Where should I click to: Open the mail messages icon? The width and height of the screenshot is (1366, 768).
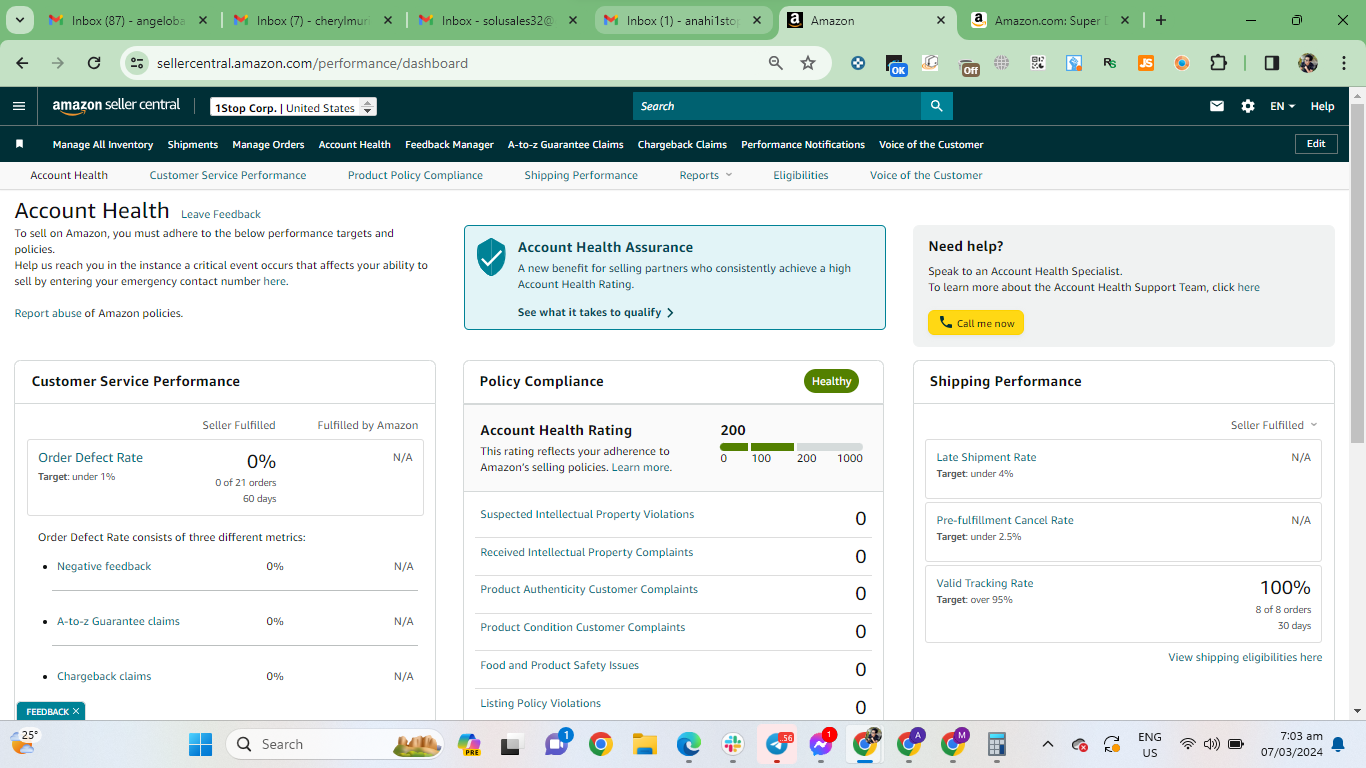(1217, 106)
